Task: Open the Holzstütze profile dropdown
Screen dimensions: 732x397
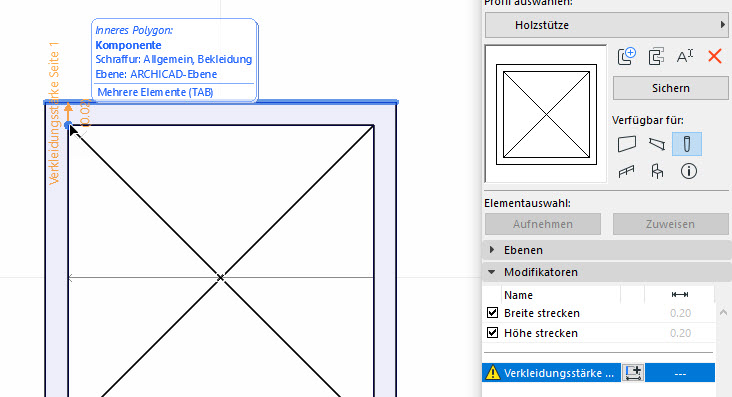Action: click(x=606, y=25)
